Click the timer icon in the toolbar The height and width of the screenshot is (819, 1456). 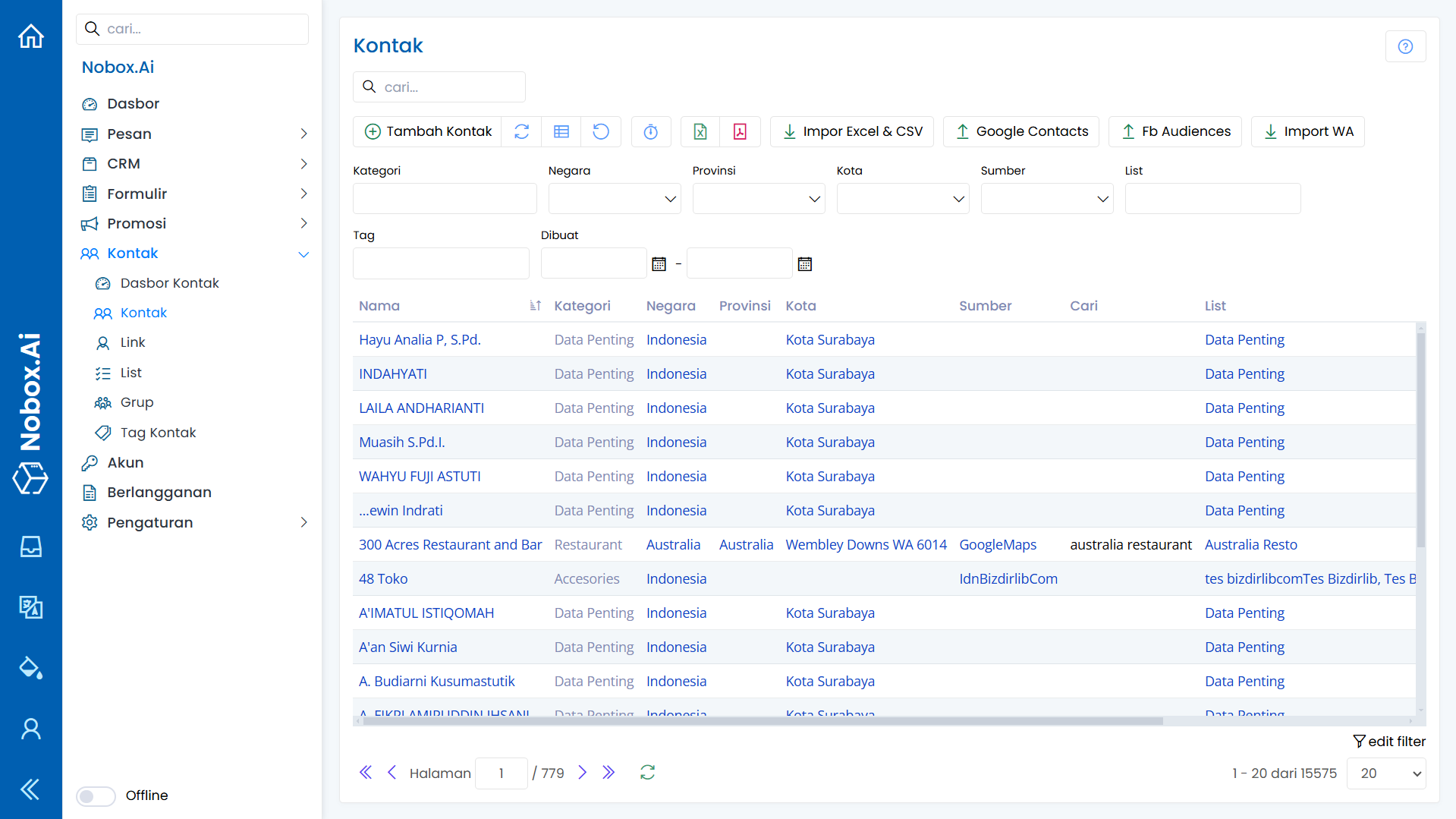tap(650, 131)
